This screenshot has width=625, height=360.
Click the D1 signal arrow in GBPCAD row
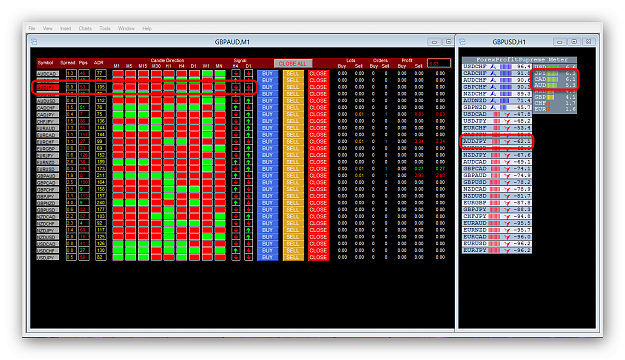click(x=248, y=182)
